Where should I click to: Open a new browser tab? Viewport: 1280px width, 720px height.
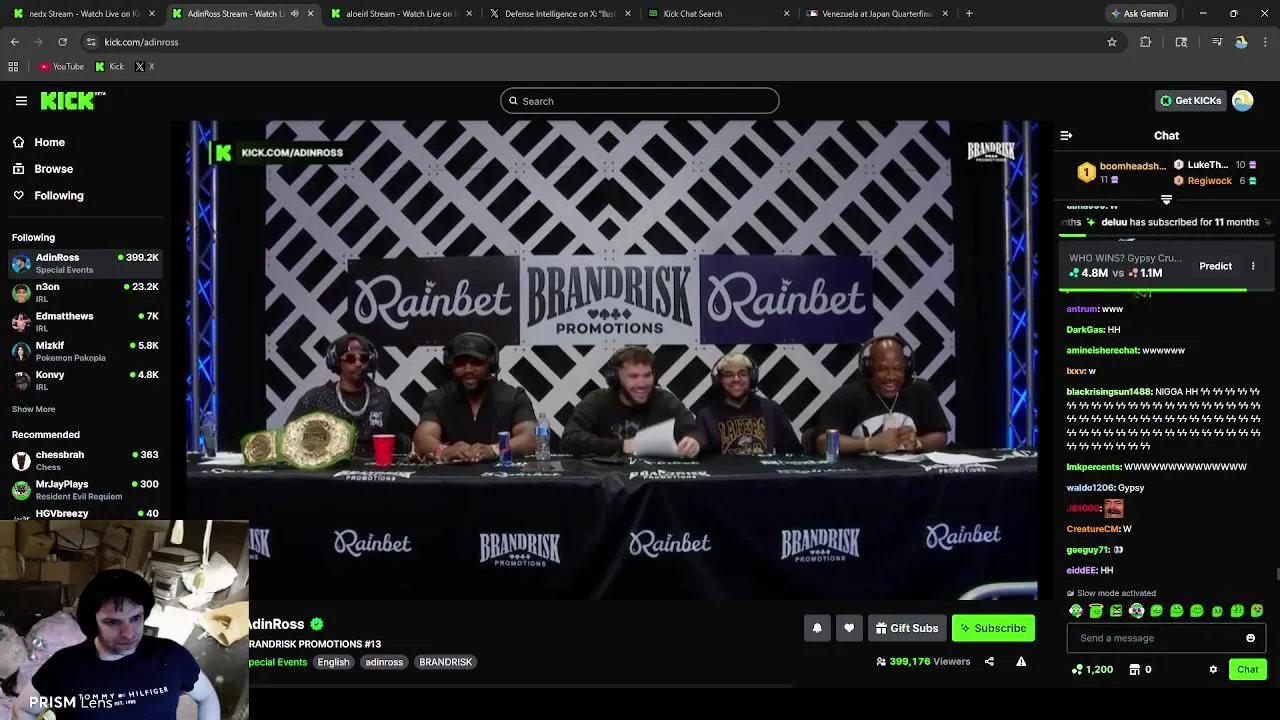969,14
